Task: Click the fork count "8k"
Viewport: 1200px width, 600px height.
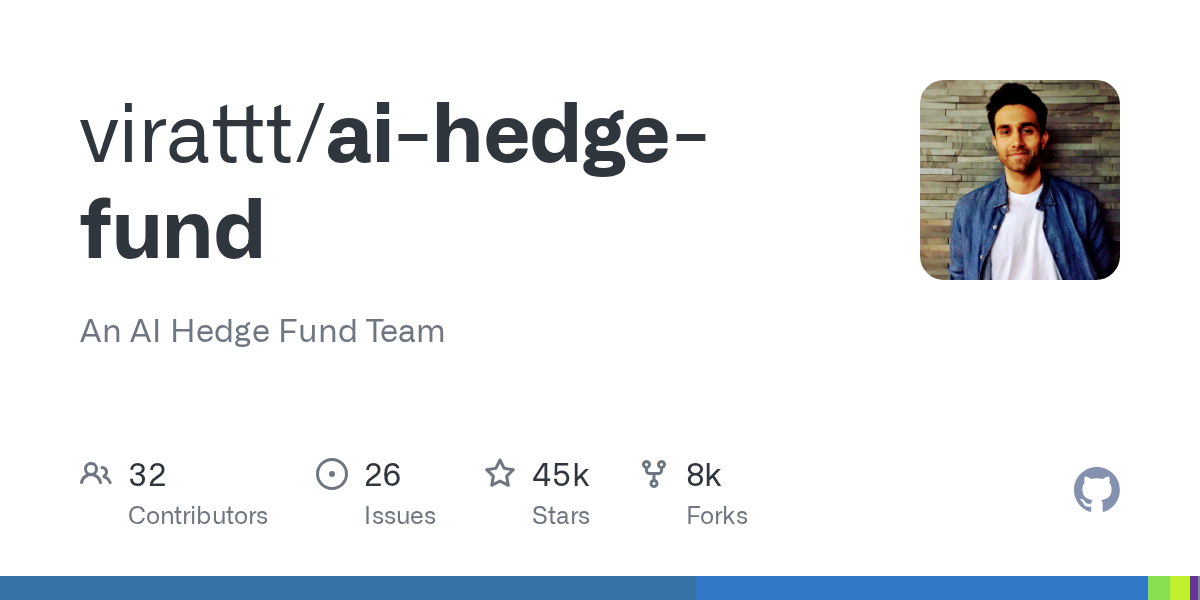Action: pos(704,475)
